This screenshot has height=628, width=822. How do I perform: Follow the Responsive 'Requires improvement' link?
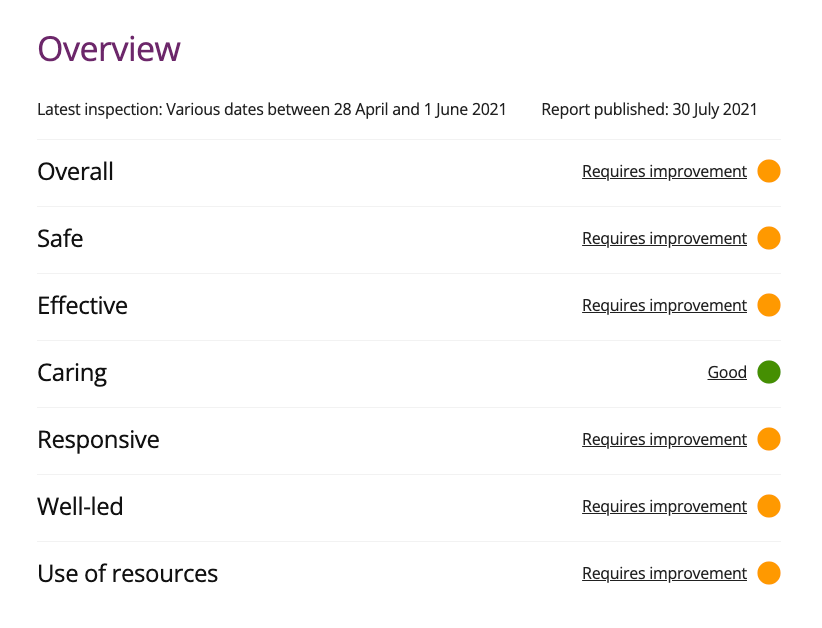[x=664, y=439]
